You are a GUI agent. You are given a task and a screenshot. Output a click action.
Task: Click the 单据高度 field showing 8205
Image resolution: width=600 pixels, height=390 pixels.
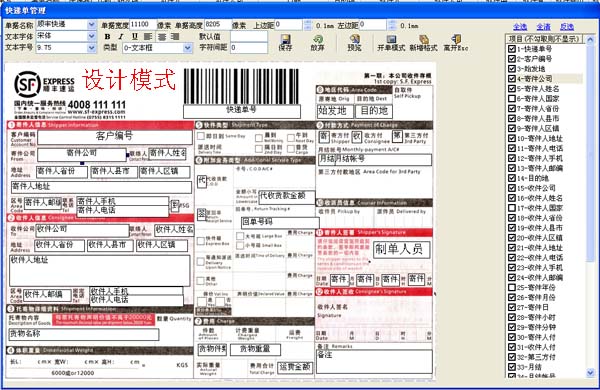218,25
